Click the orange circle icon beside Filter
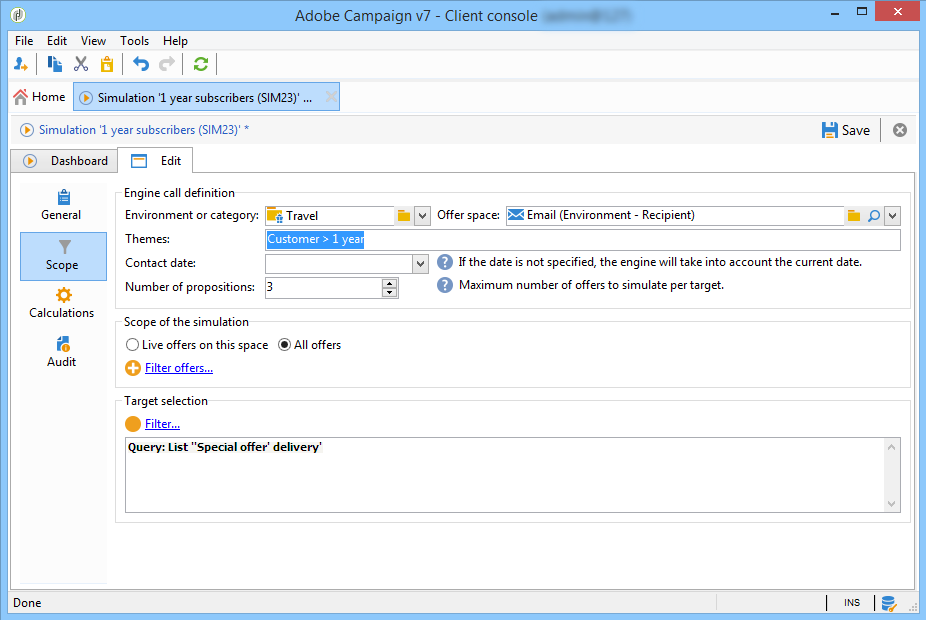The width and height of the screenshot is (938, 632). click(133, 424)
